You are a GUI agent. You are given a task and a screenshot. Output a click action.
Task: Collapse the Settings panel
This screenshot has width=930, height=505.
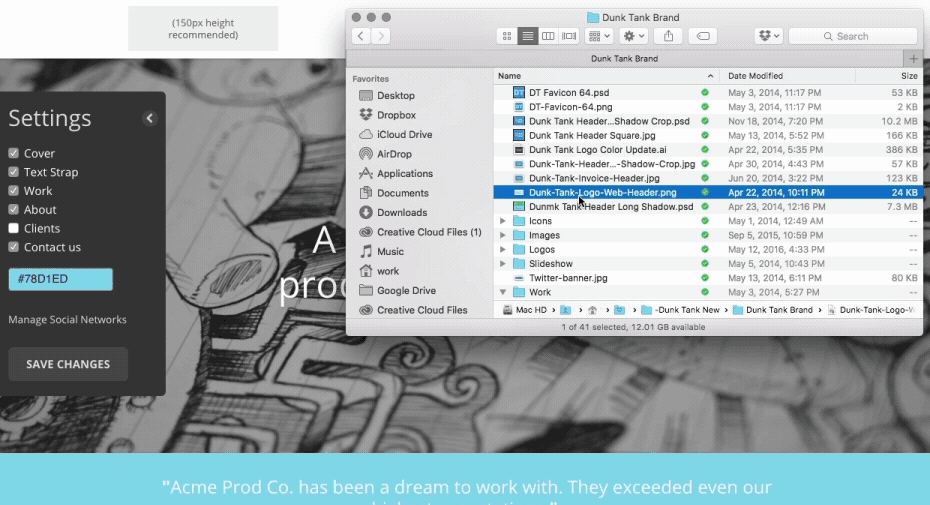(149, 118)
